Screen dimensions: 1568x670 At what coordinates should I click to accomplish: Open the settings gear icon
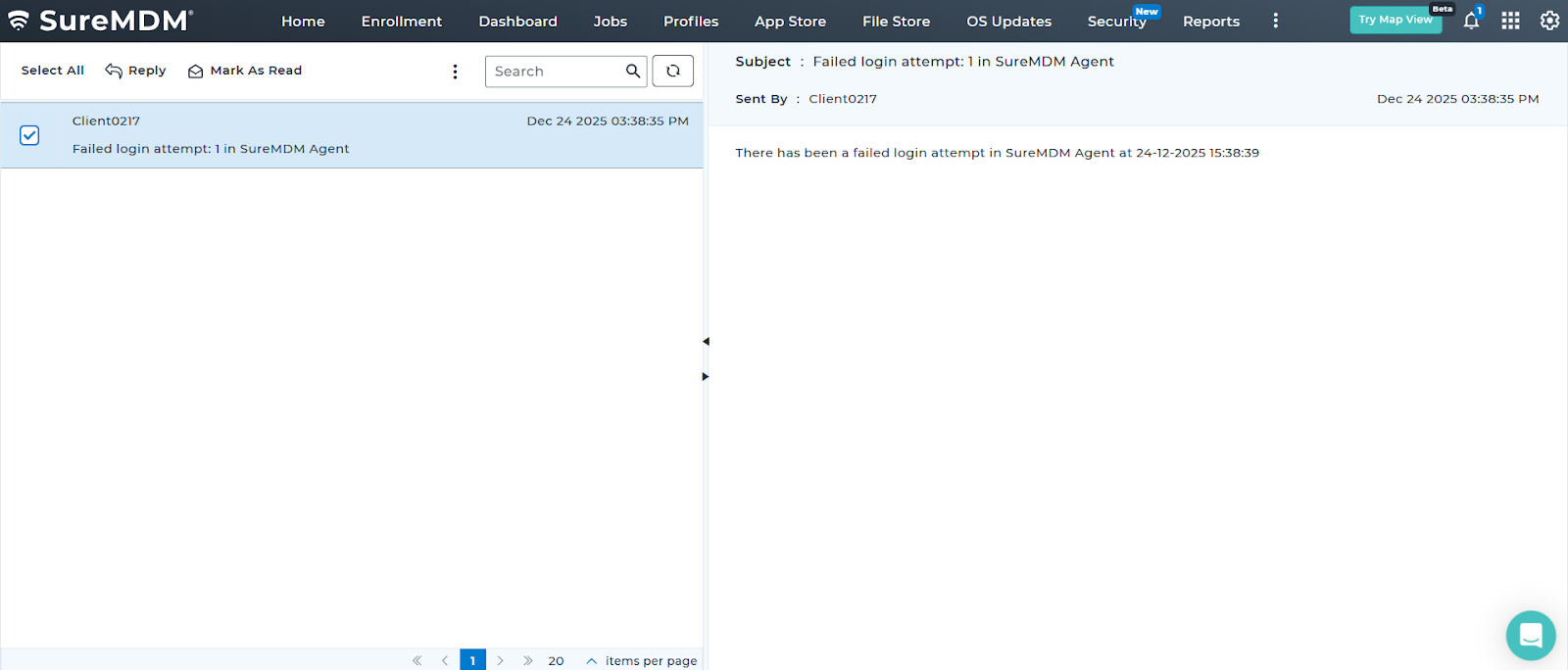click(1549, 21)
